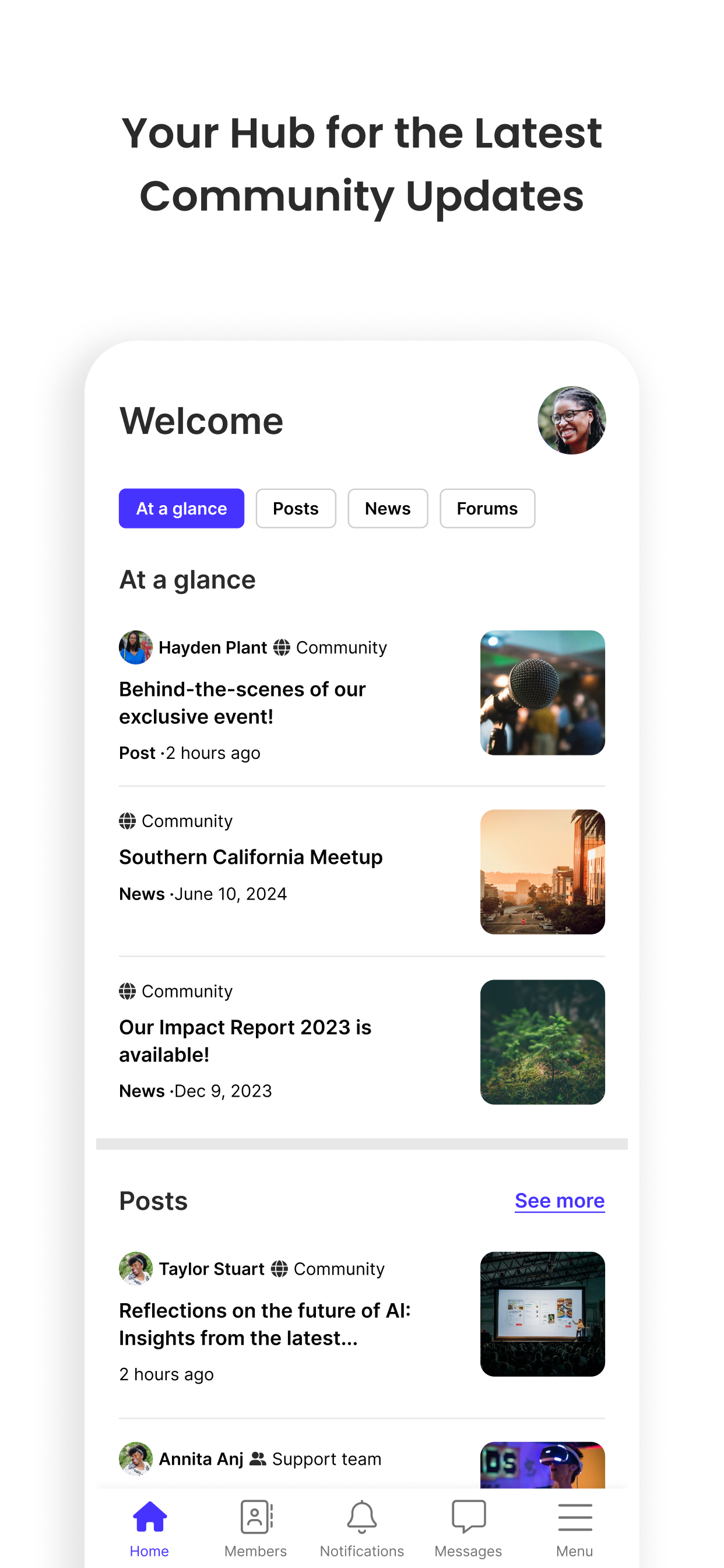
Task: Switch to the Forums tab
Action: click(487, 508)
